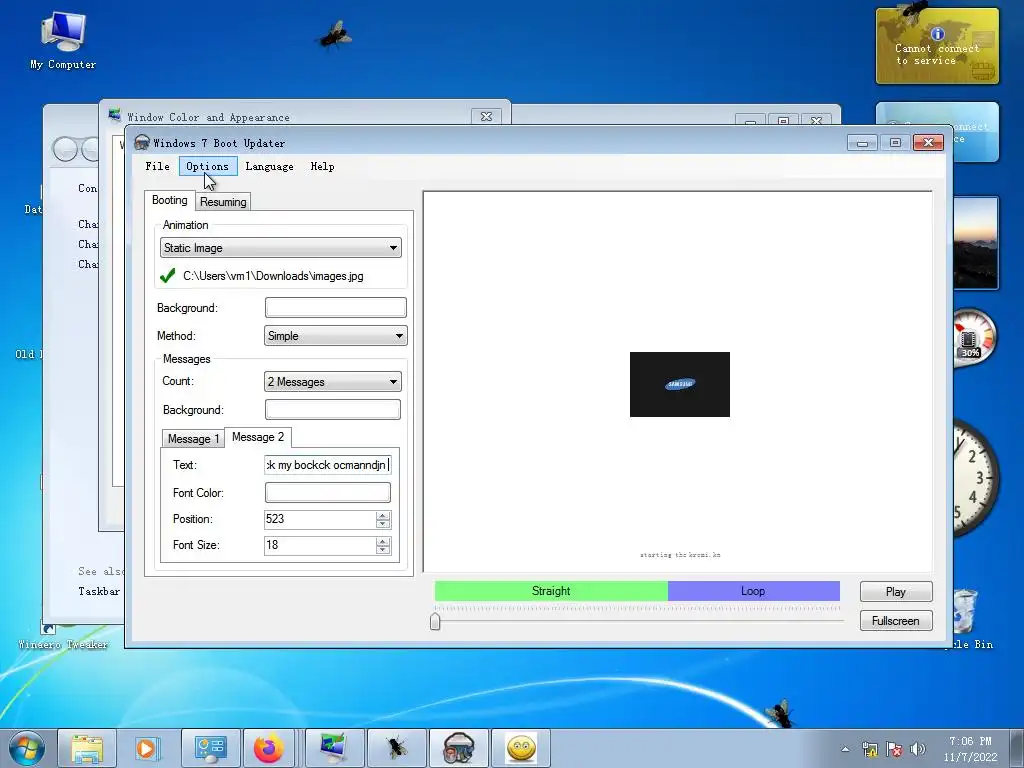Click the Samsung logo preview image
Viewport: 1024px width, 768px height.
[x=680, y=385]
